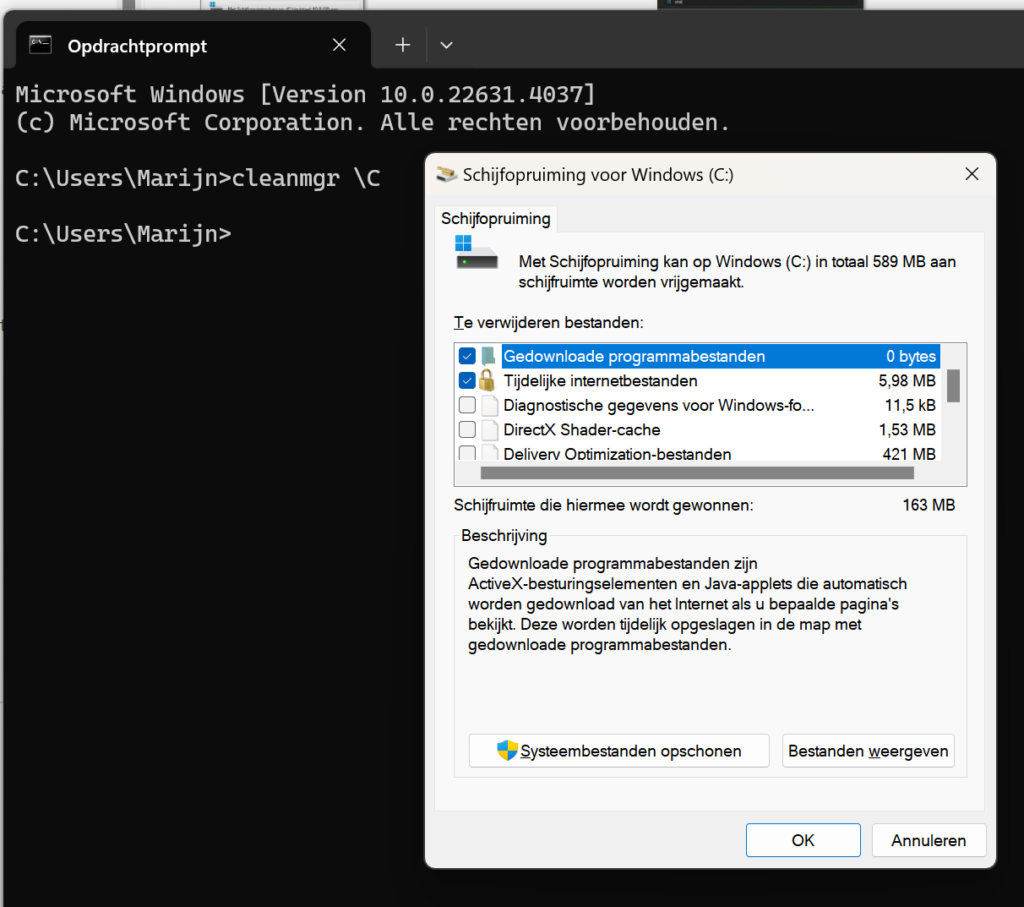Click the Schijfopruiming title bar icon

click(447, 174)
